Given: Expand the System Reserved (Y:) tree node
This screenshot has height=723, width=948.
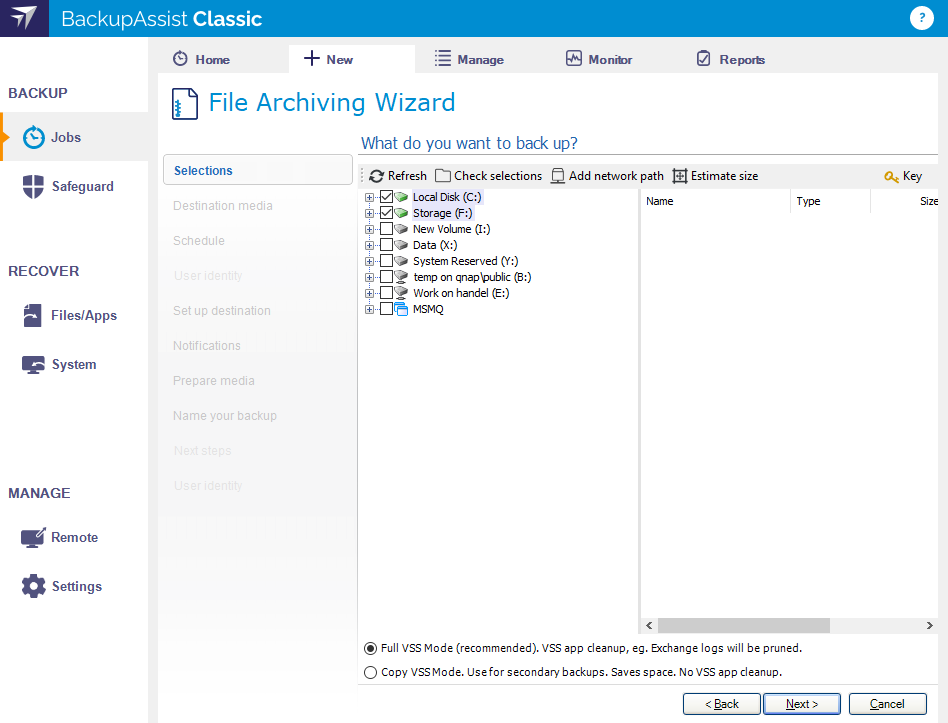Looking at the screenshot, I should click(x=369, y=262).
